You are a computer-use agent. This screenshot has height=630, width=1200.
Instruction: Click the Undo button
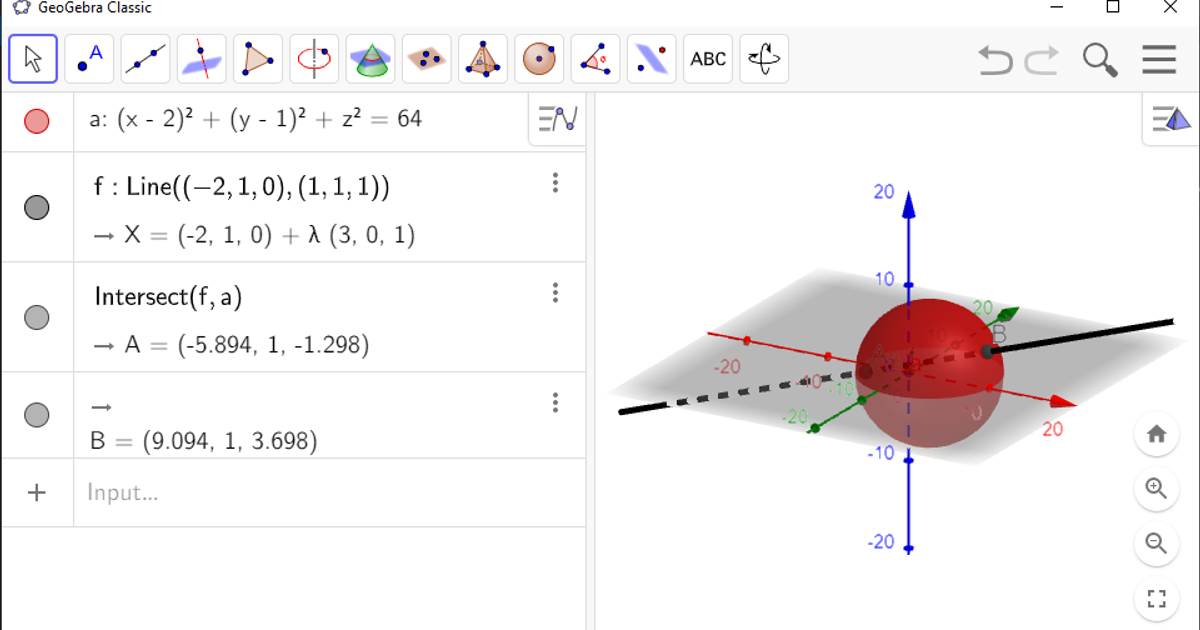[x=995, y=60]
